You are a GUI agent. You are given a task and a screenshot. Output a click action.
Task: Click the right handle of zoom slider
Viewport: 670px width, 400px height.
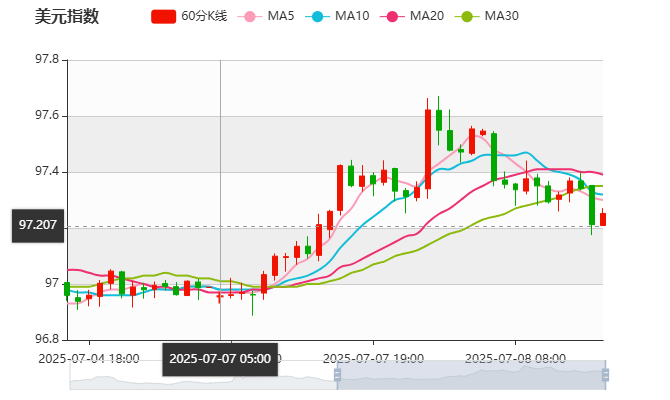(x=607, y=376)
